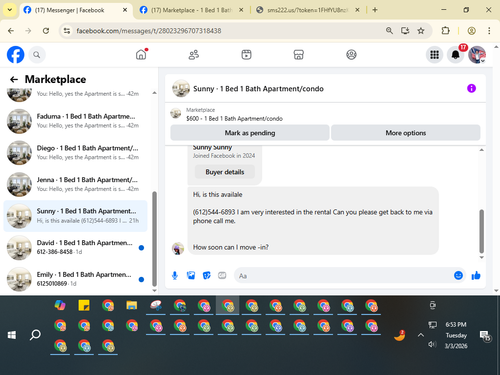Open the David conversation 612-386-8458
This screenshot has height=375, width=500.
[x=75, y=248]
